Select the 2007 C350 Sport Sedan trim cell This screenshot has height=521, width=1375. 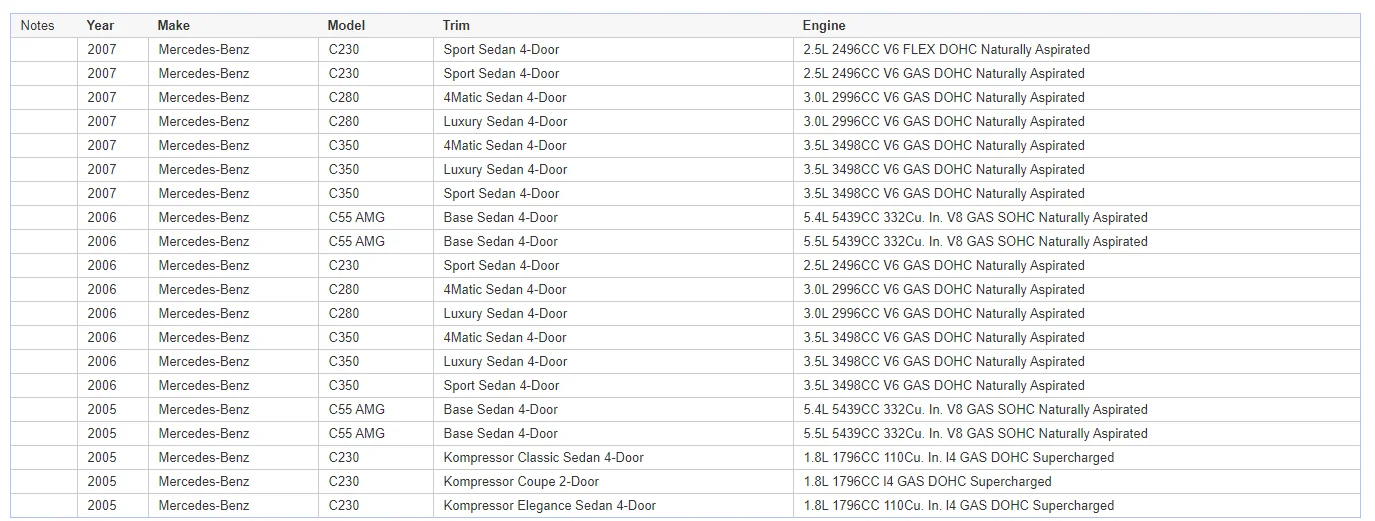[614, 193]
